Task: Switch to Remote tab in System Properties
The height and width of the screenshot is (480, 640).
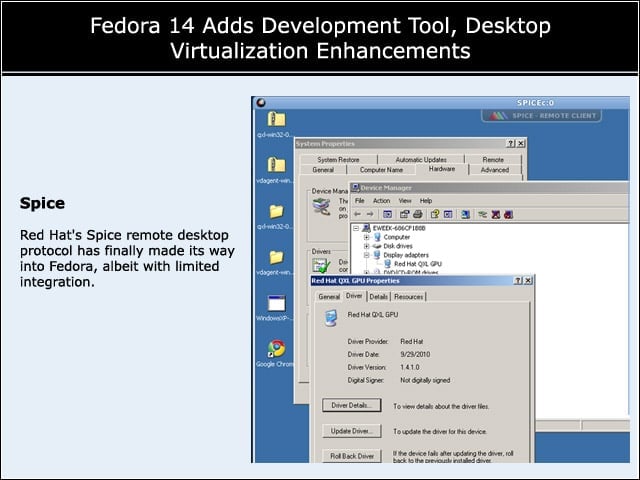Action: (493, 160)
